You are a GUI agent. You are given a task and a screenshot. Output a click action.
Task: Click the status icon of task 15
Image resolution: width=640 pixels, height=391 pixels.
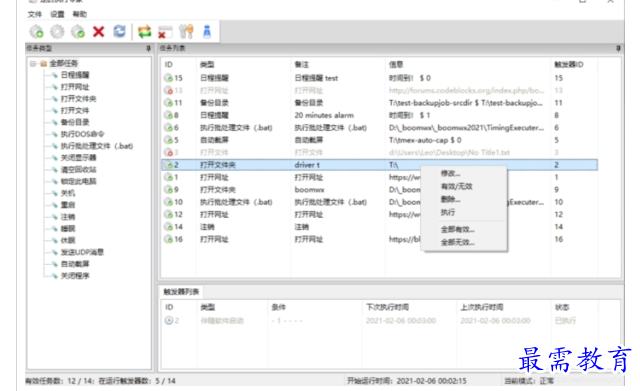168,78
